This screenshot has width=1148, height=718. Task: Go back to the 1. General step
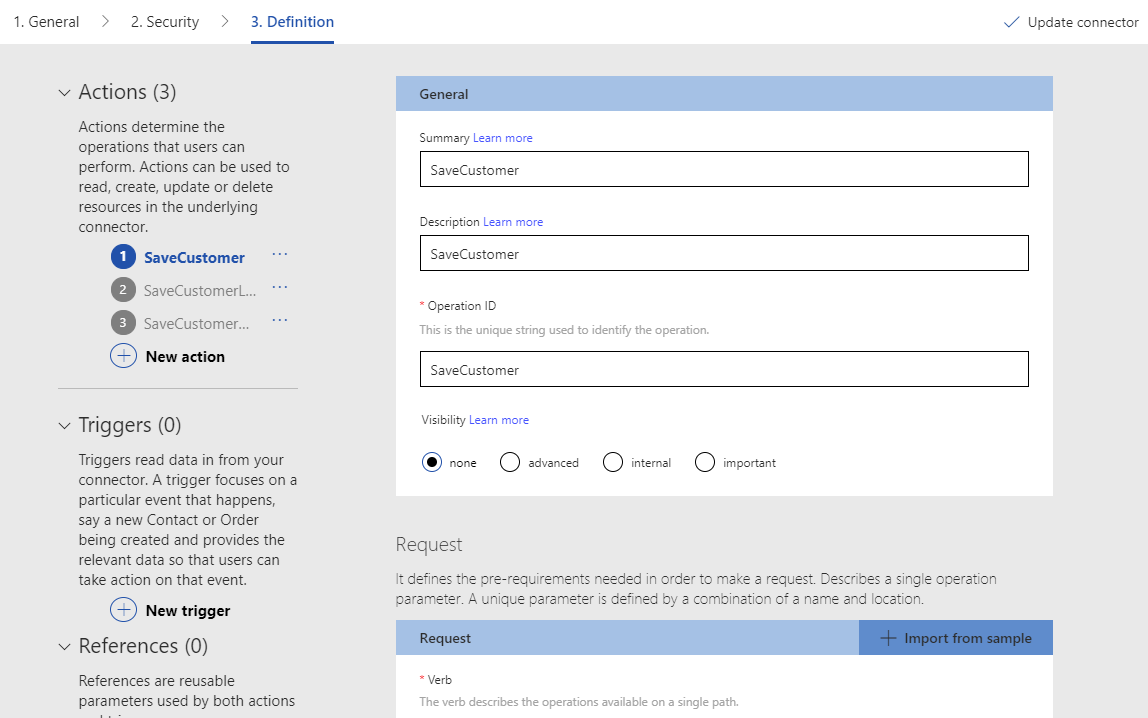click(45, 21)
